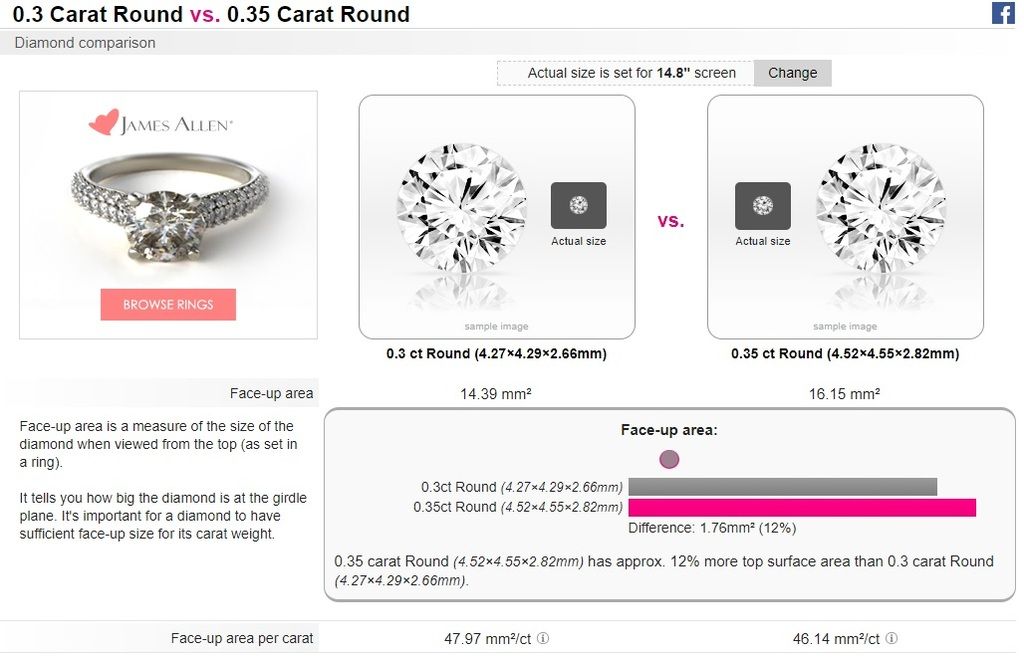Click the 0.3 ct Round dimensions caption
The width and height of the screenshot is (1024, 658).
[x=496, y=354]
